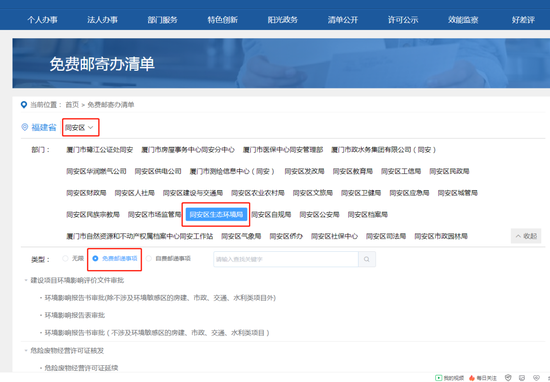
Task: Click the heart icon in status bar
Action: pos(536,377)
